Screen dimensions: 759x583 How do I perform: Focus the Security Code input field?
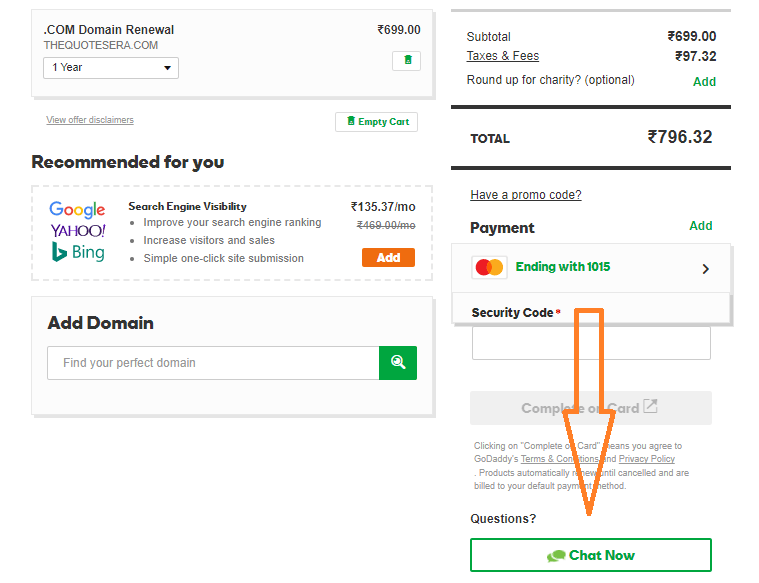[x=591, y=343]
